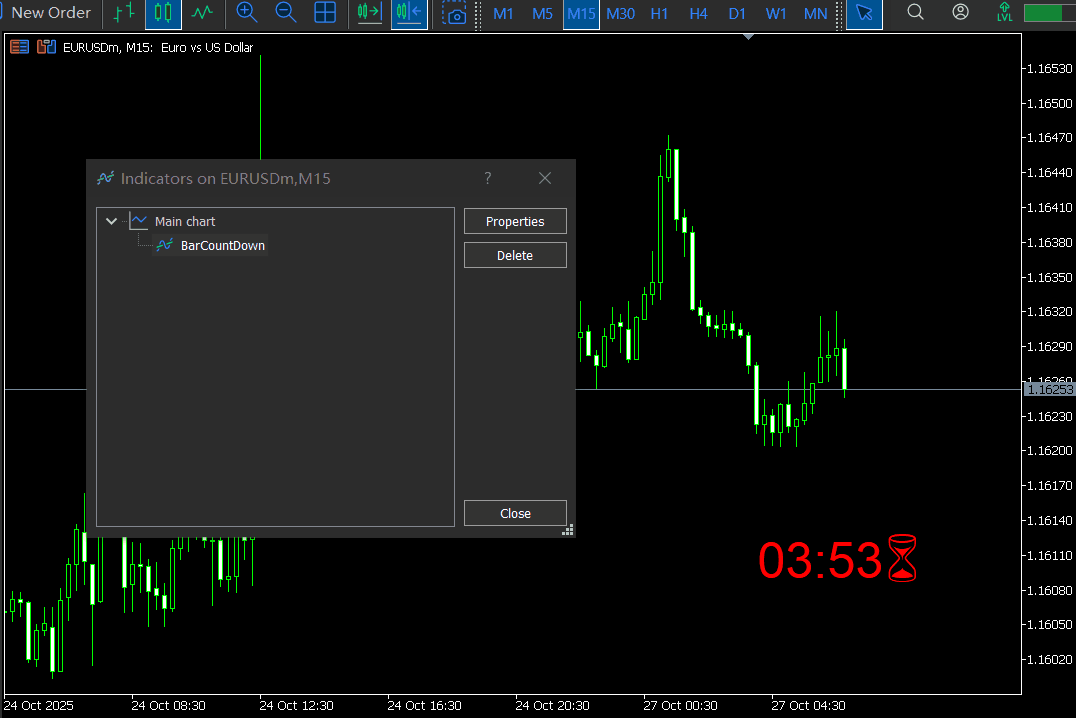
Task: Select the BarCountDown indicator entry
Action: (222, 245)
